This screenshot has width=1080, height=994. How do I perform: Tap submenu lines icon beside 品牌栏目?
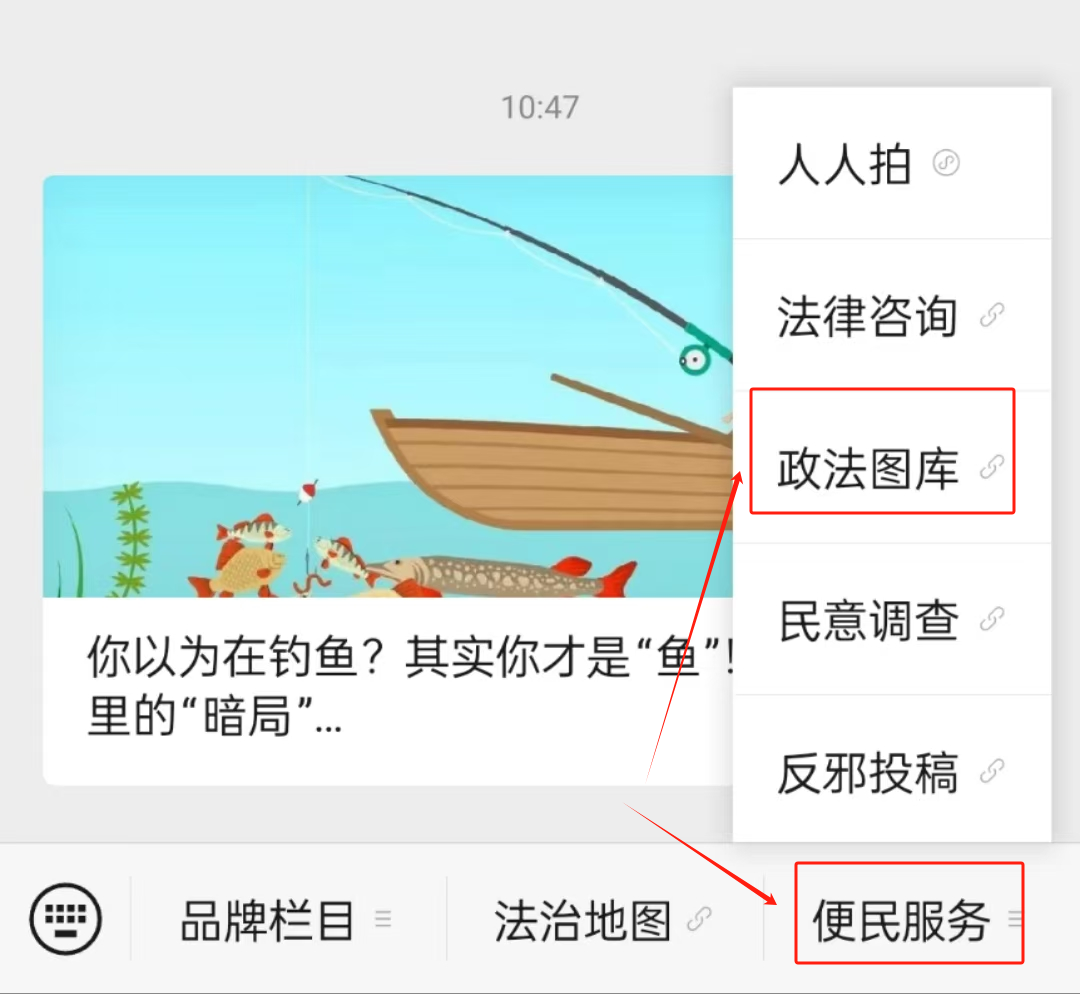click(x=383, y=919)
